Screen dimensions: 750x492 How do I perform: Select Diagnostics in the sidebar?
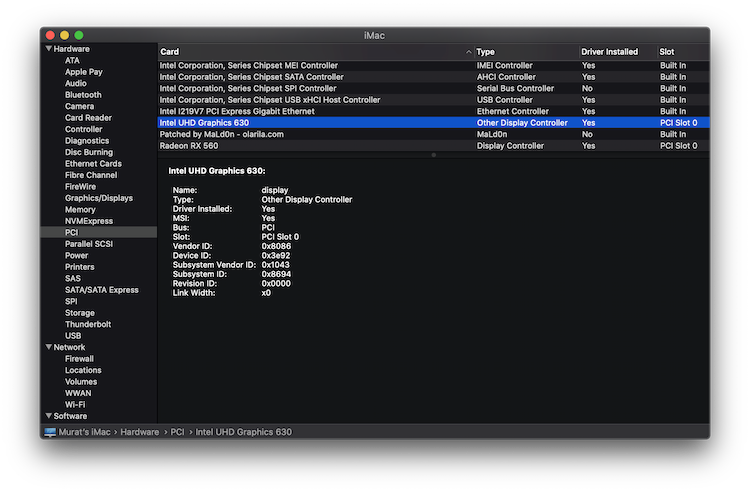pyautogui.click(x=87, y=141)
